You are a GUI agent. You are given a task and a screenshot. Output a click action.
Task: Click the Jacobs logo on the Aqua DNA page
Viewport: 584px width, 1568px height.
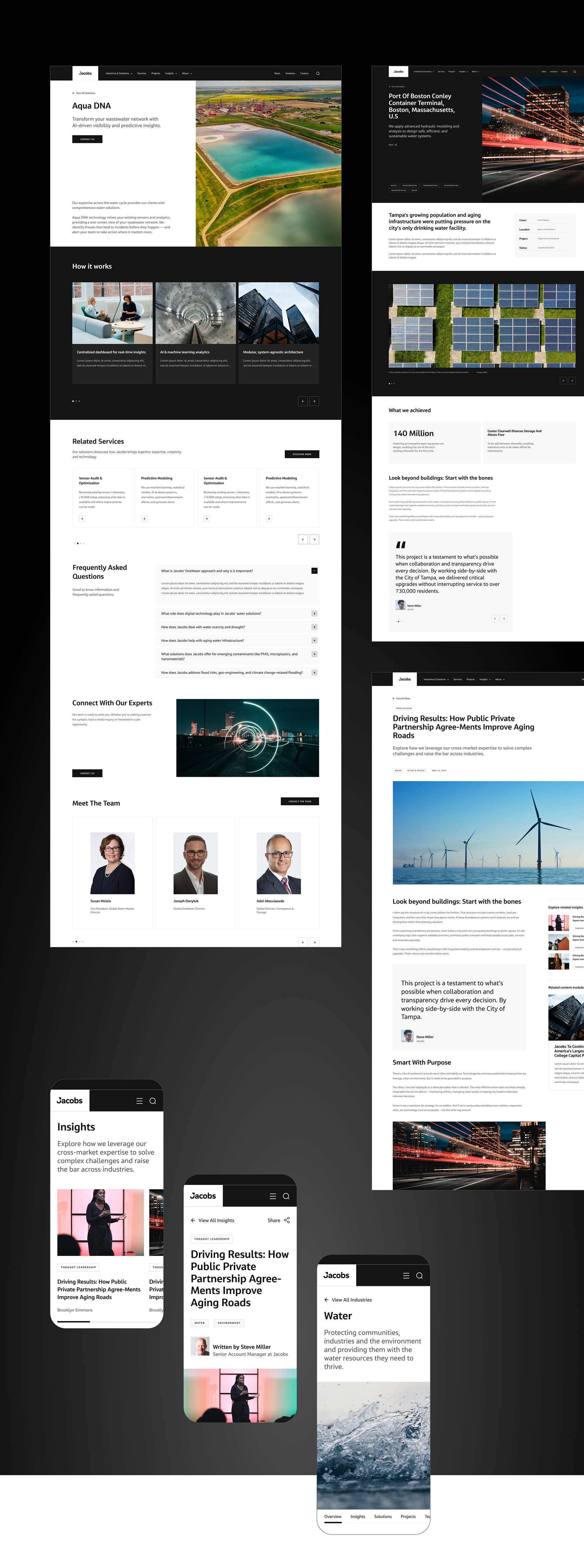coord(85,73)
